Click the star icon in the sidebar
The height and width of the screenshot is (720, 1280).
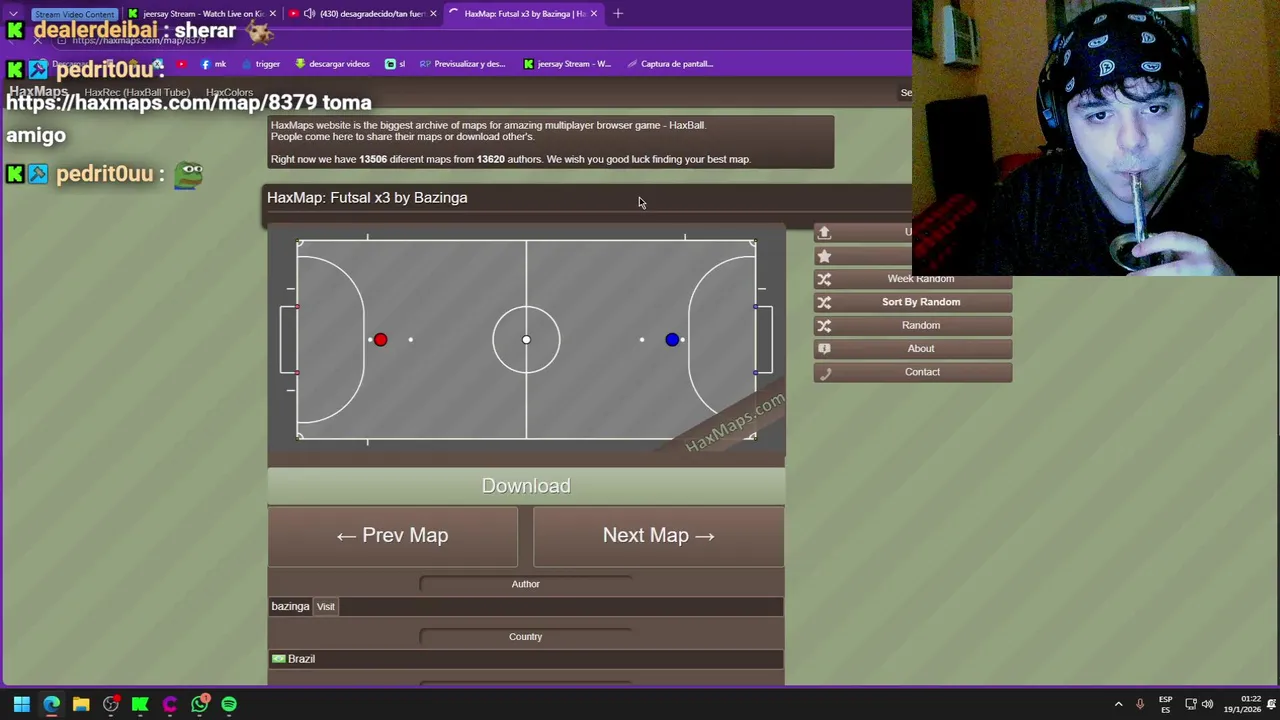point(824,256)
